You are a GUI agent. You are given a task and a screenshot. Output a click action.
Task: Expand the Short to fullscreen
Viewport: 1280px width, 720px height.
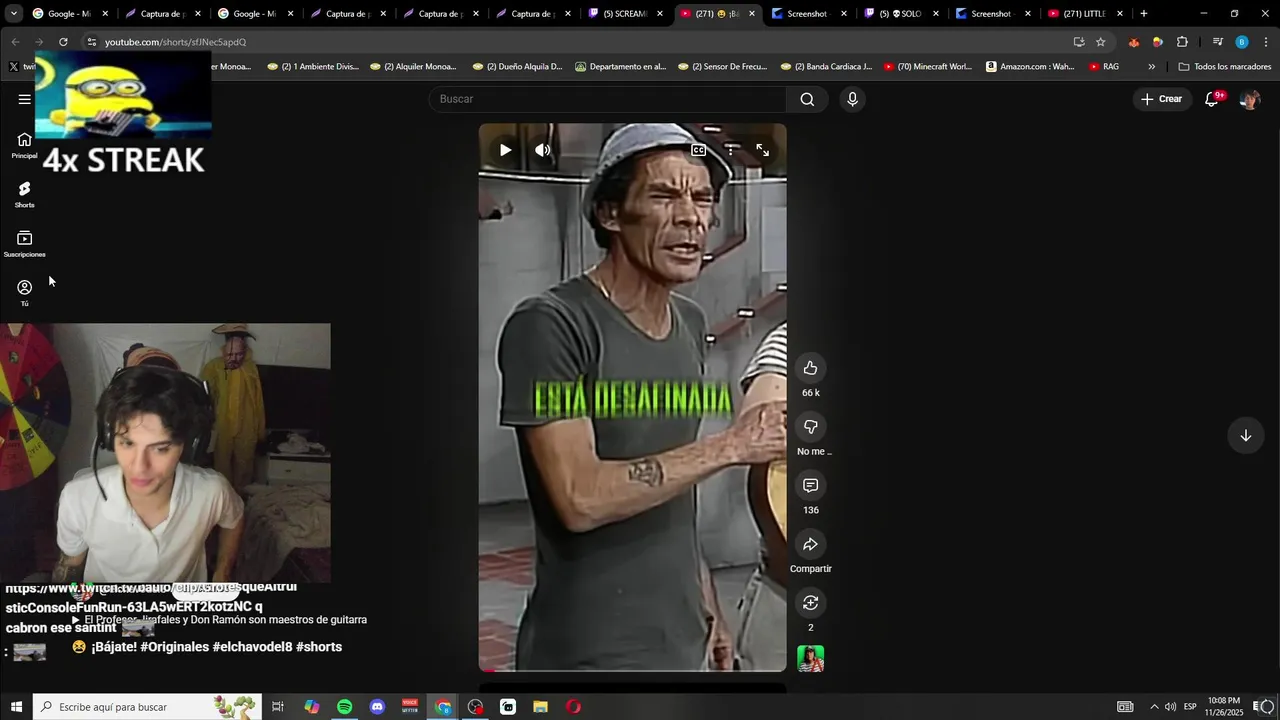[x=762, y=150]
